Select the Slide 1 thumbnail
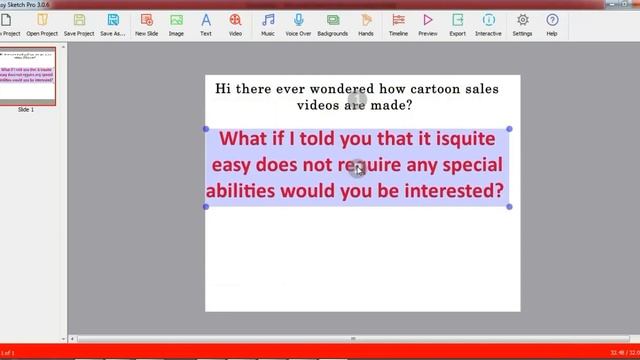 tap(27, 76)
